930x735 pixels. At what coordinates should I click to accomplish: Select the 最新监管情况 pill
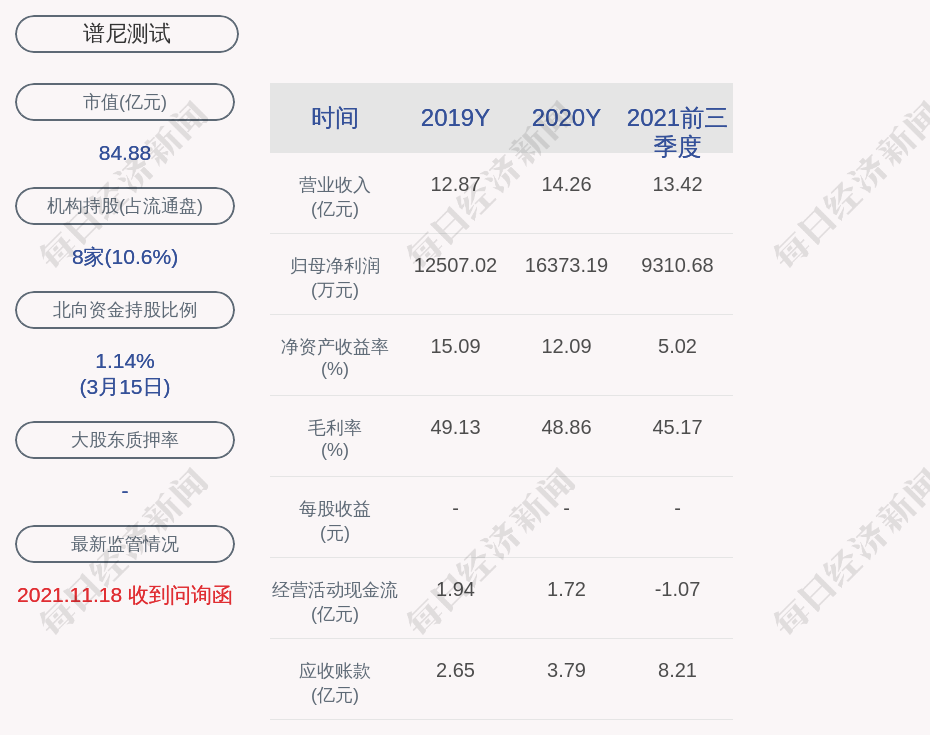[x=125, y=544]
